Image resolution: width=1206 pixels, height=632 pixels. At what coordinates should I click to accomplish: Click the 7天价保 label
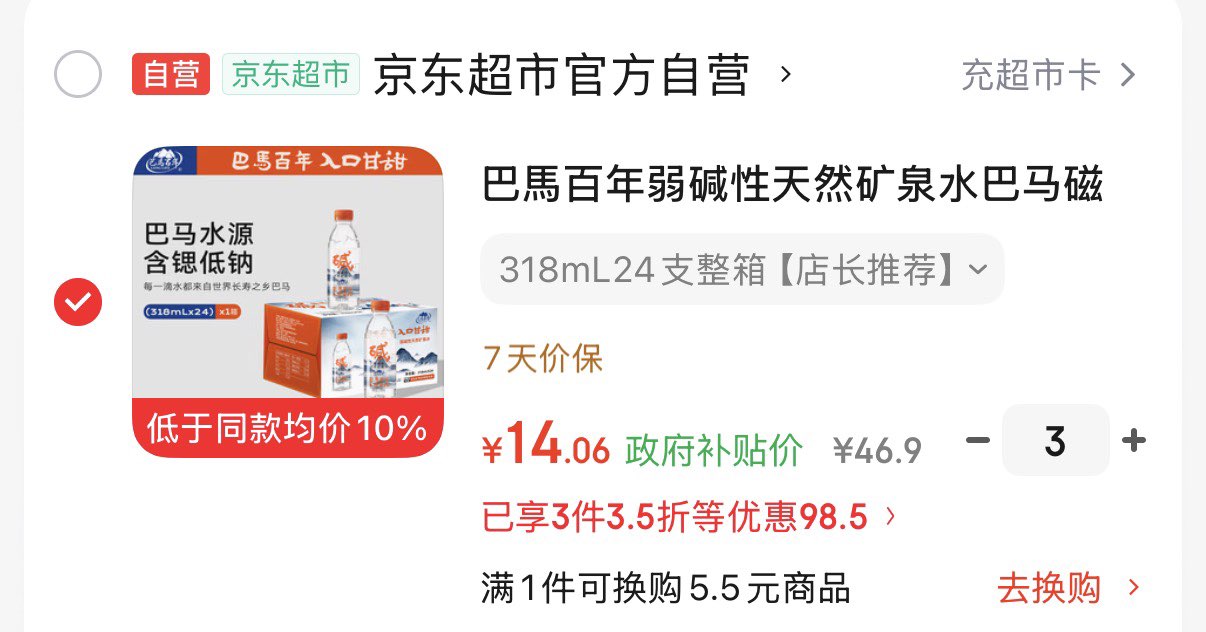543,358
